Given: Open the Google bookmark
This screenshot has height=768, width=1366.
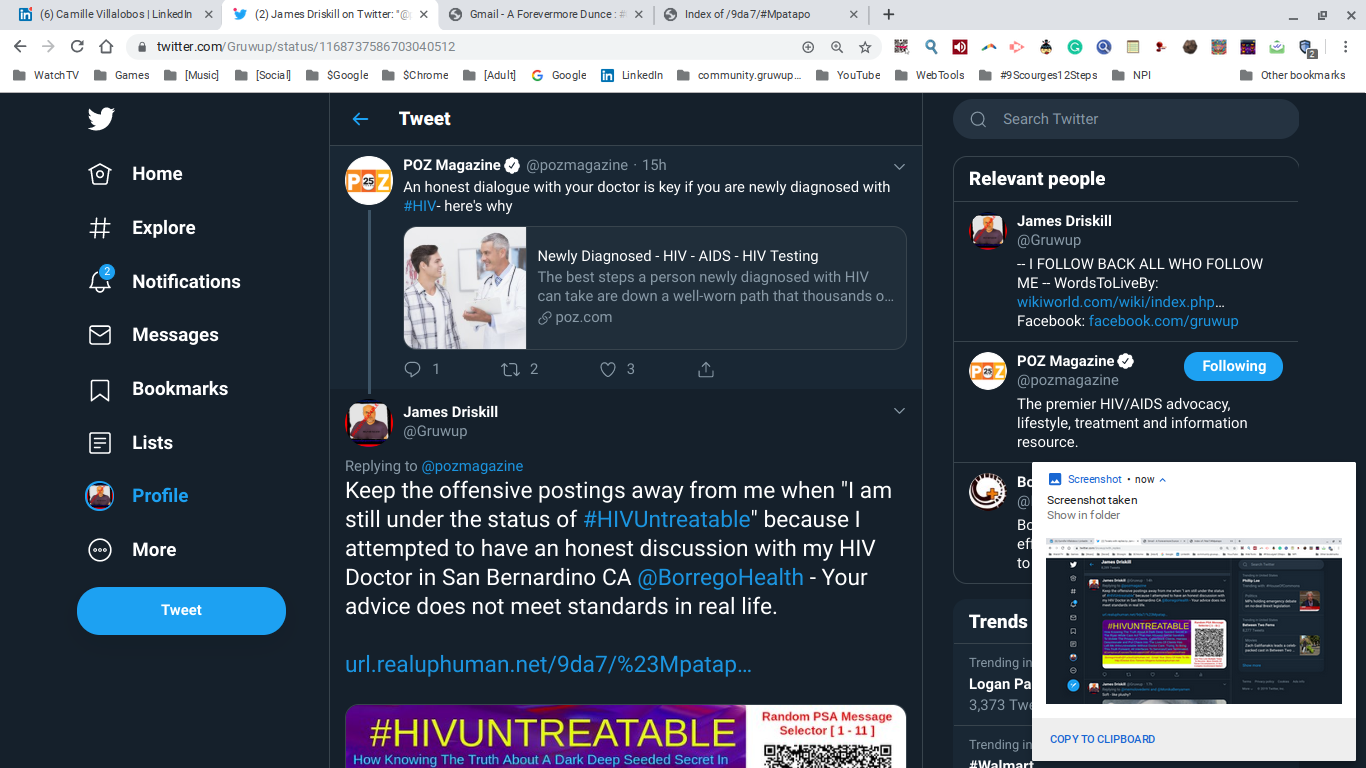Looking at the screenshot, I should coord(558,75).
